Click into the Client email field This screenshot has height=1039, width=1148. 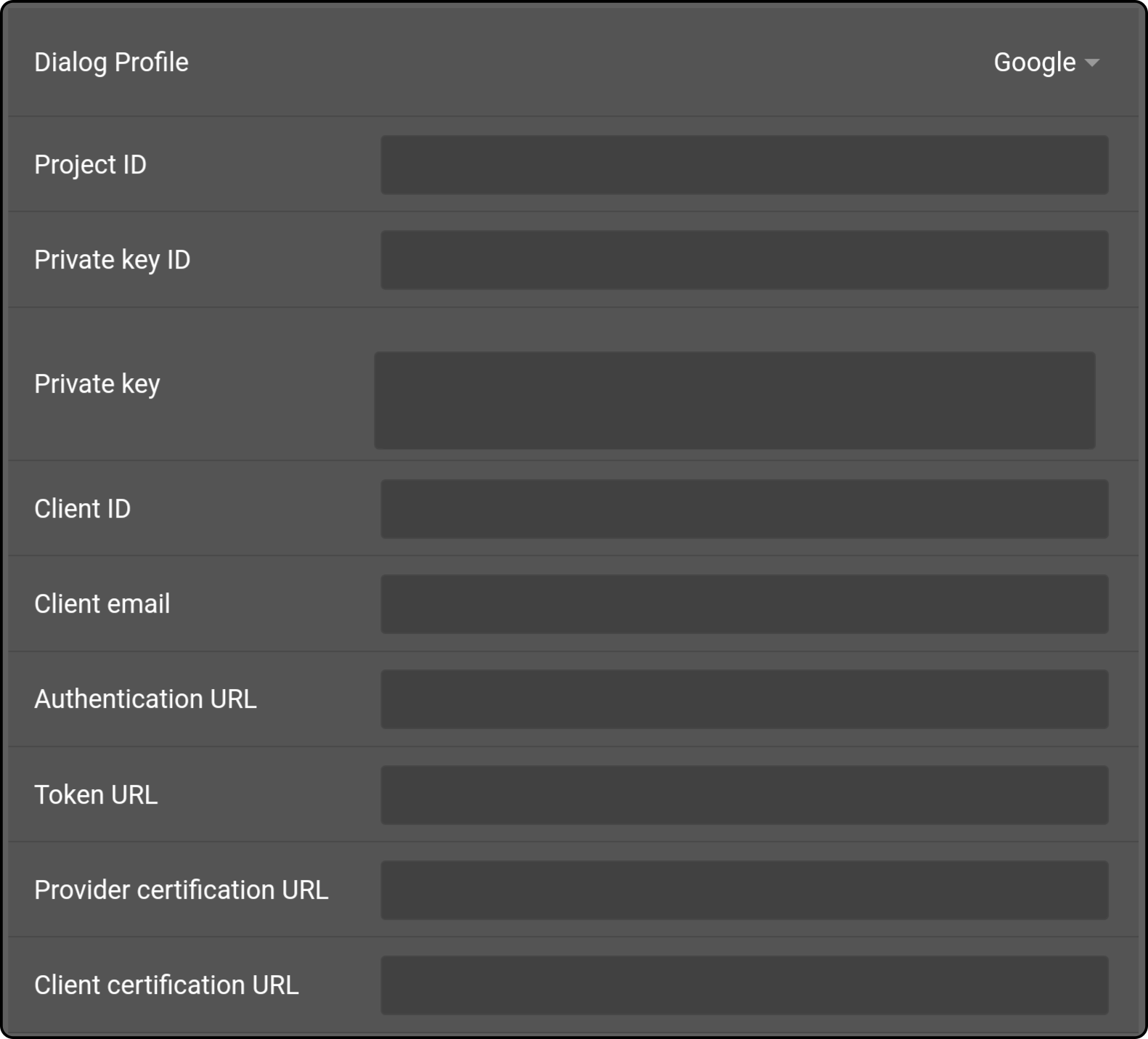pos(744,604)
